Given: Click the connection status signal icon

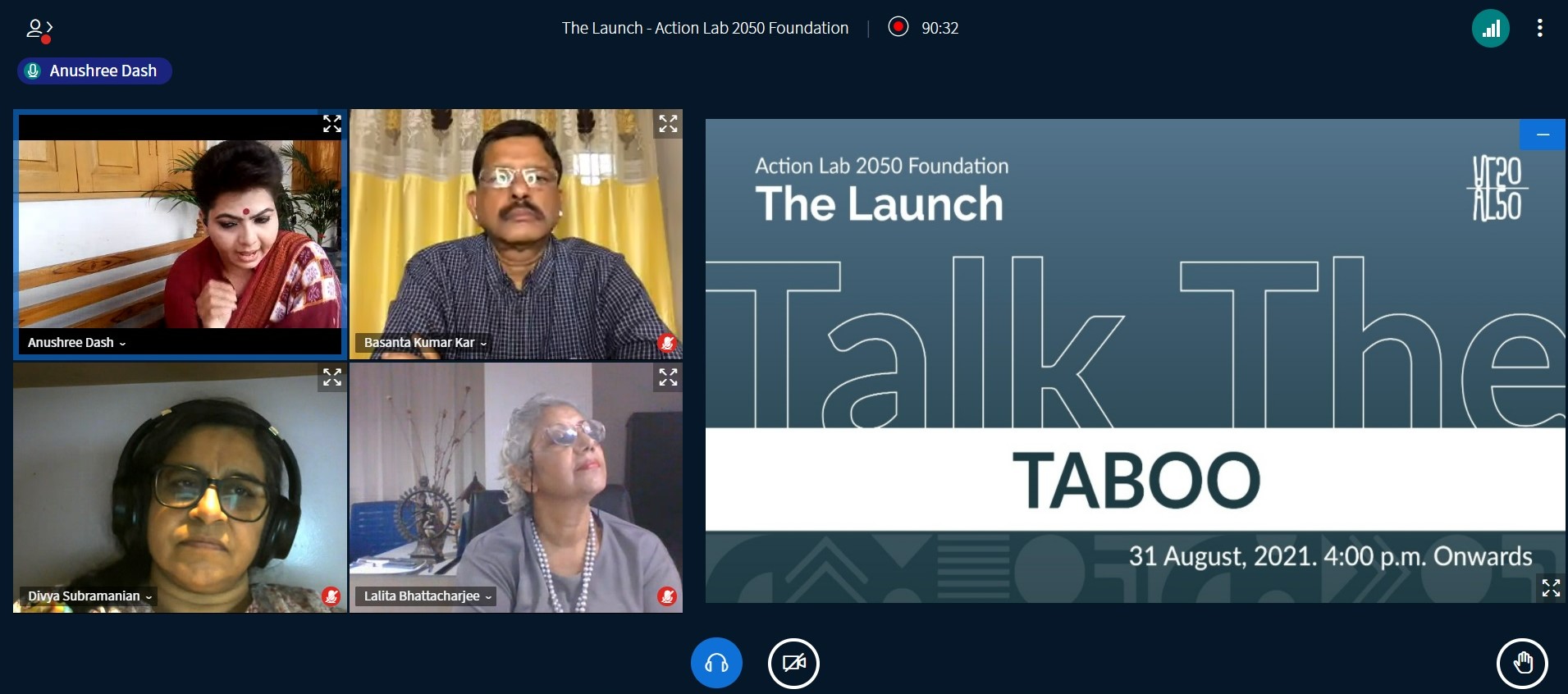Looking at the screenshot, I should (1490, 29).
